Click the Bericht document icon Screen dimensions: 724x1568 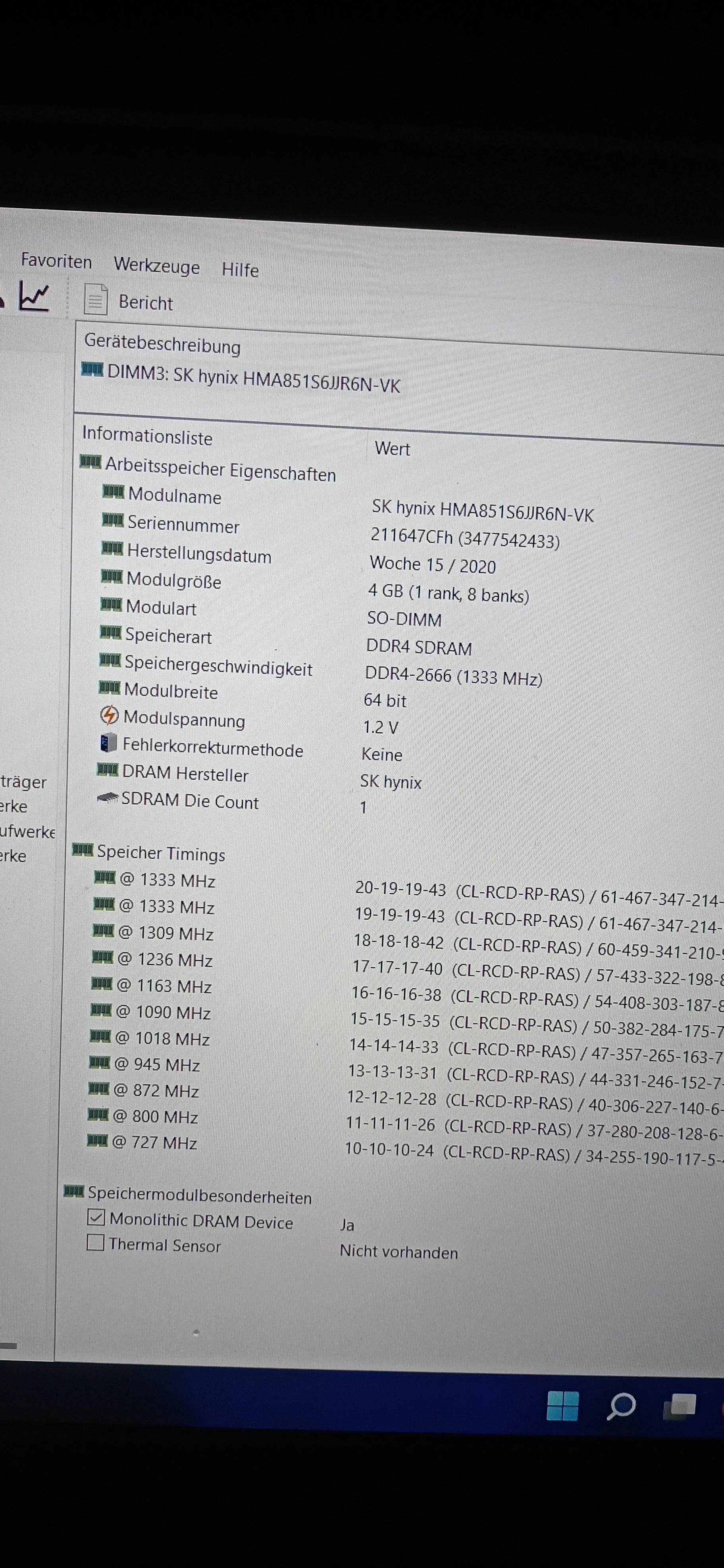click(96, 299)
